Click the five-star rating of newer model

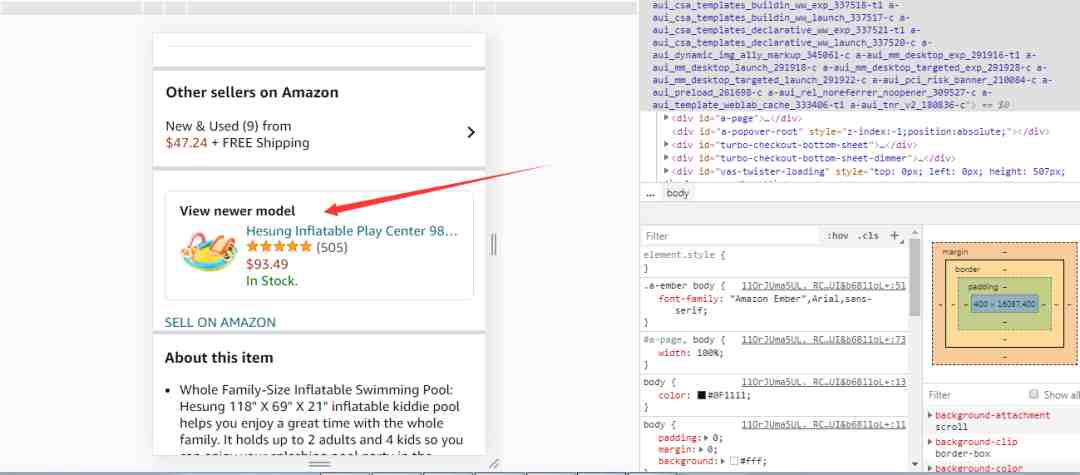(x=279, y=247)
